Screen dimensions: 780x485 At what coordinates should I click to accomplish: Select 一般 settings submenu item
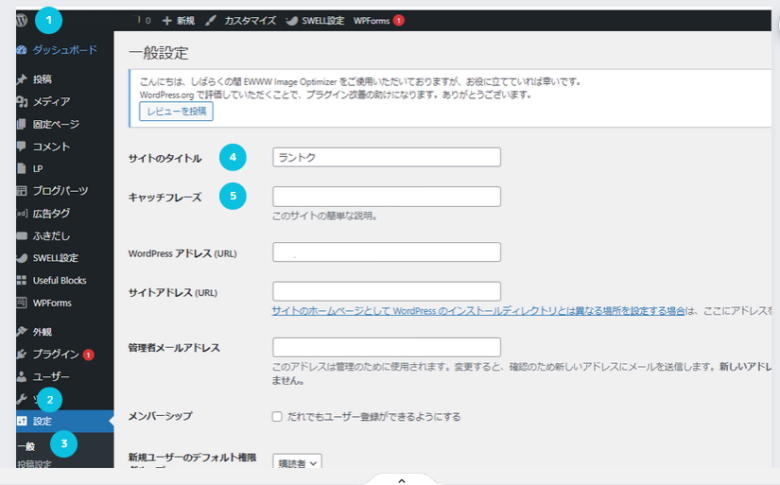click(26, 446)
